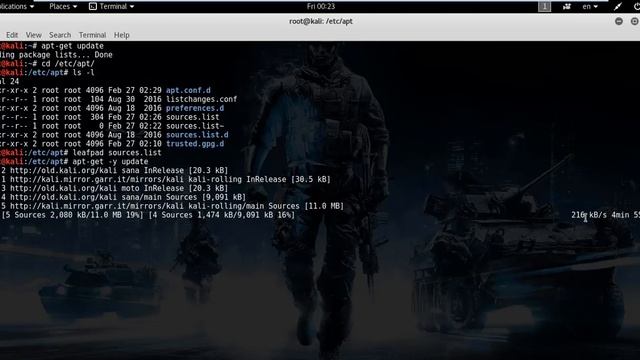Click the 'sources.list.d' directory name
The image size is (640, 360).
click(x=197, y=135)
